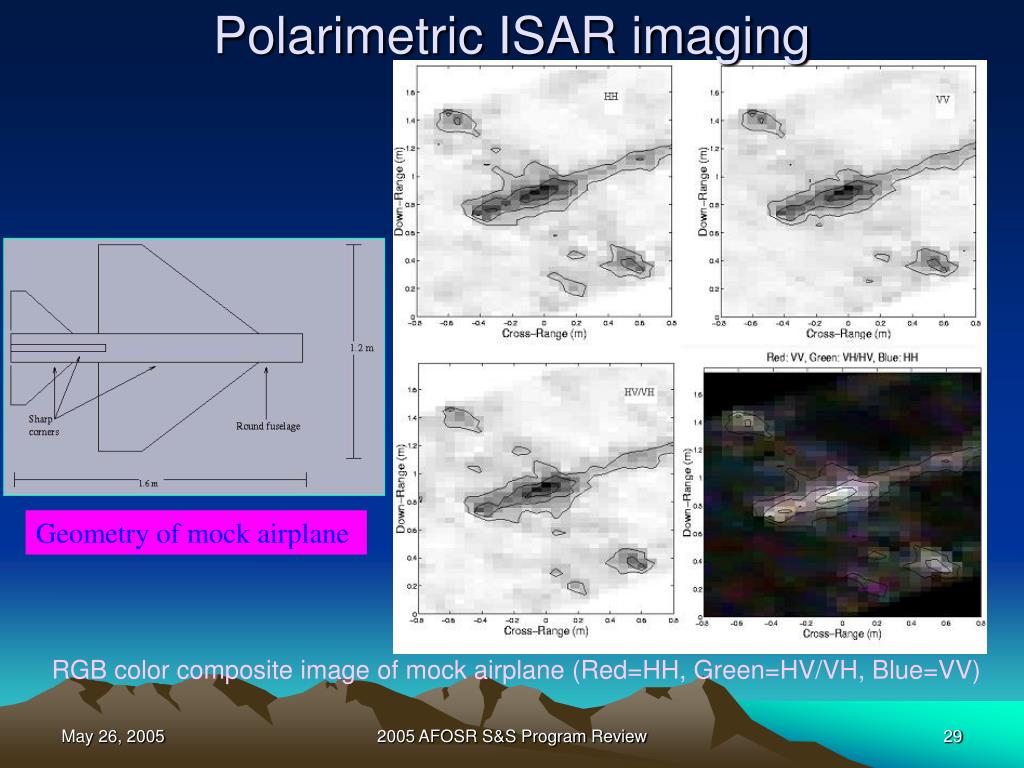Select the VV polarization ISAR plot
This screenshot has height=768, width=1024.
[848, 192]
